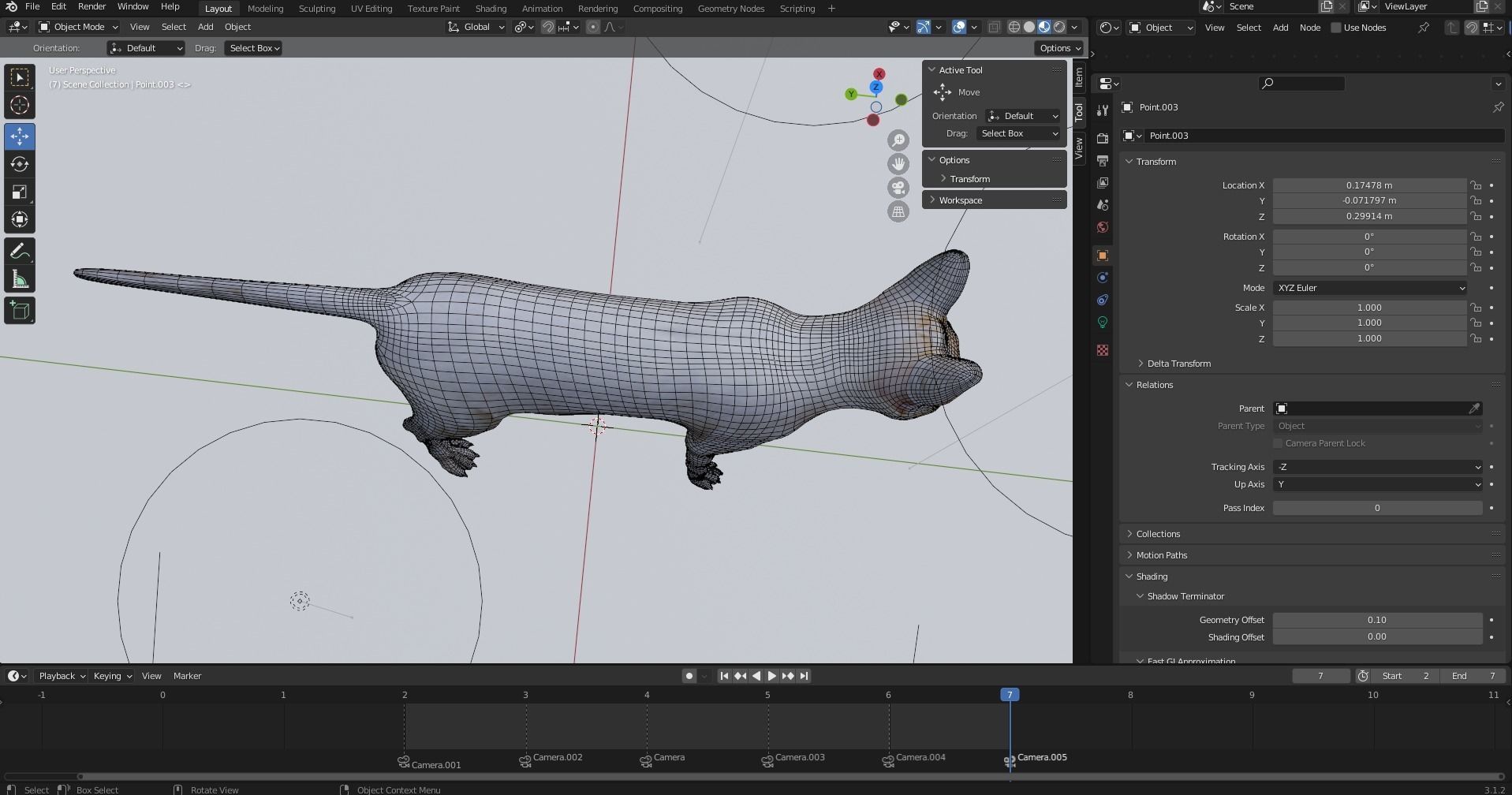Play animation forward
Viewport: 1512px width, 795px height.
tap(772, 676)
